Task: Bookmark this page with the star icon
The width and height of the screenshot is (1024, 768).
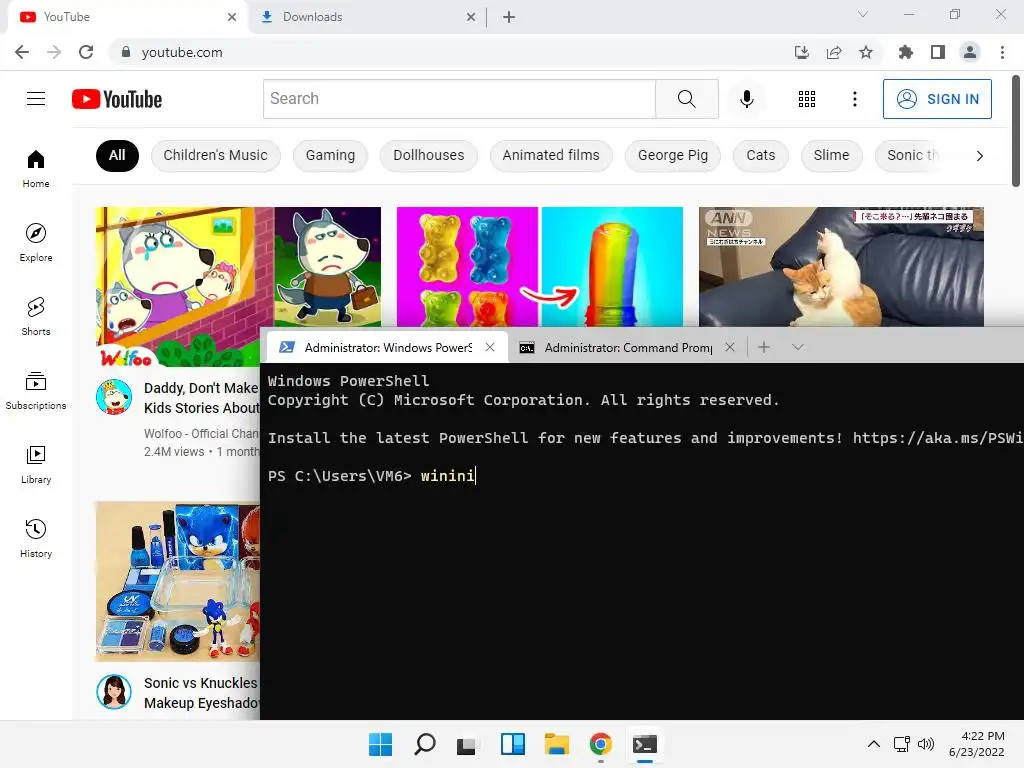Action: [865, 52]
